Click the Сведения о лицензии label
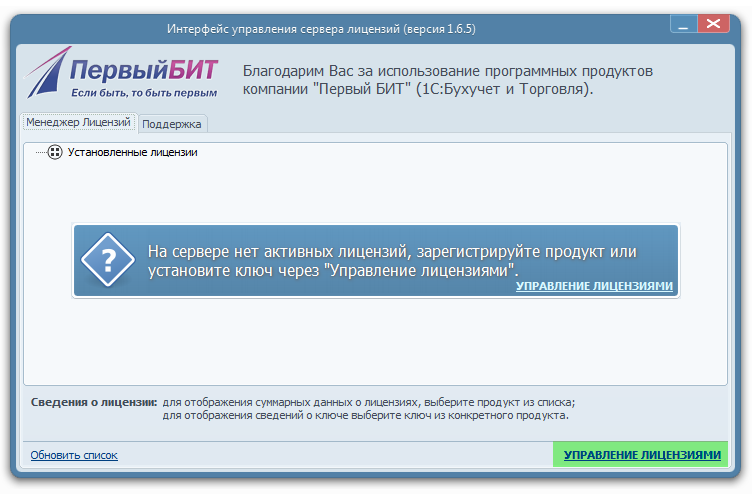Viewport: 752px width, 494px height. pos(94,402)
